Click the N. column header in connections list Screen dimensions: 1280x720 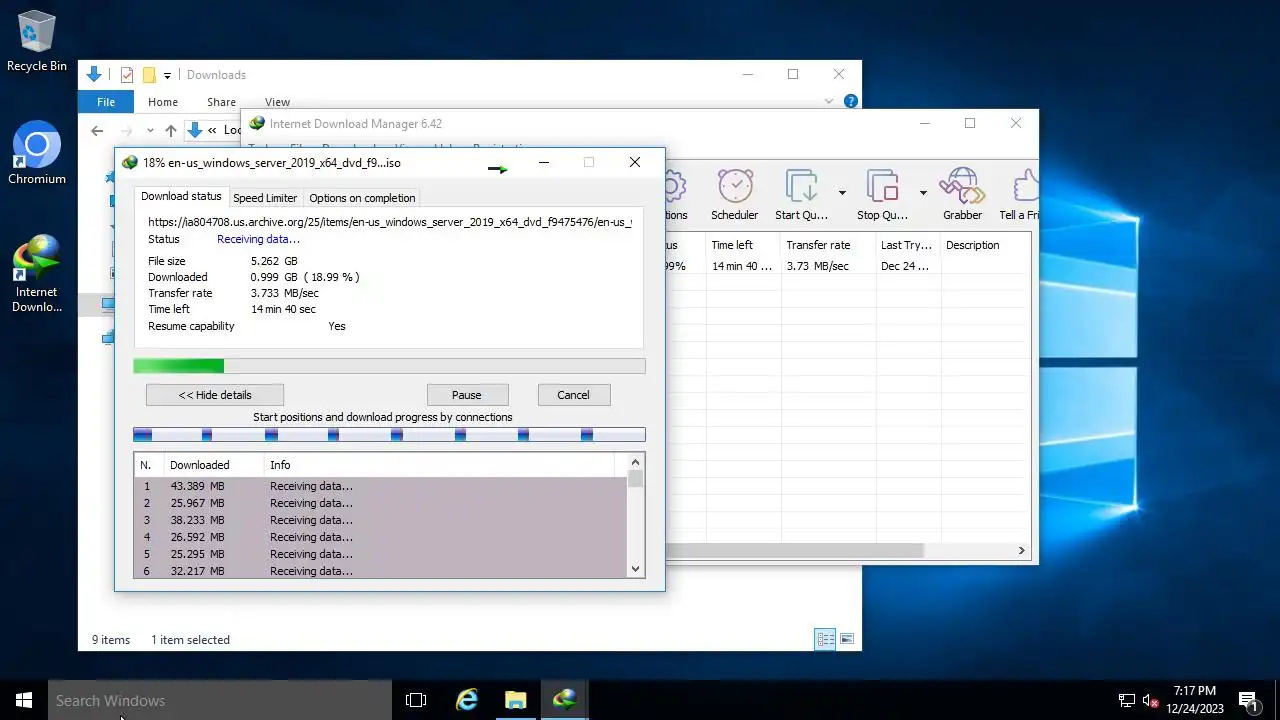coord(148,465)
